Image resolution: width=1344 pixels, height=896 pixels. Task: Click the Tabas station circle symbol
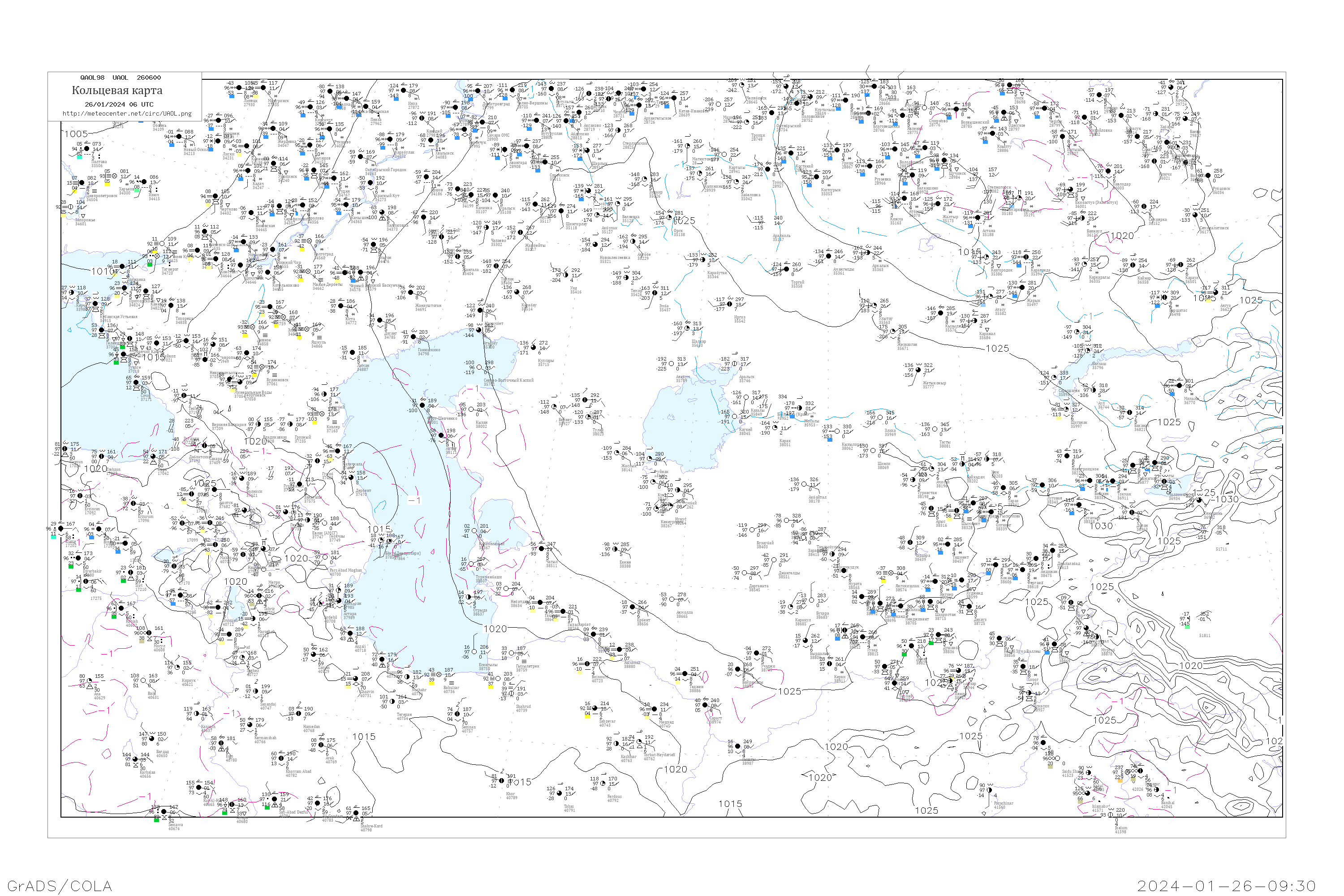(560, 793)
